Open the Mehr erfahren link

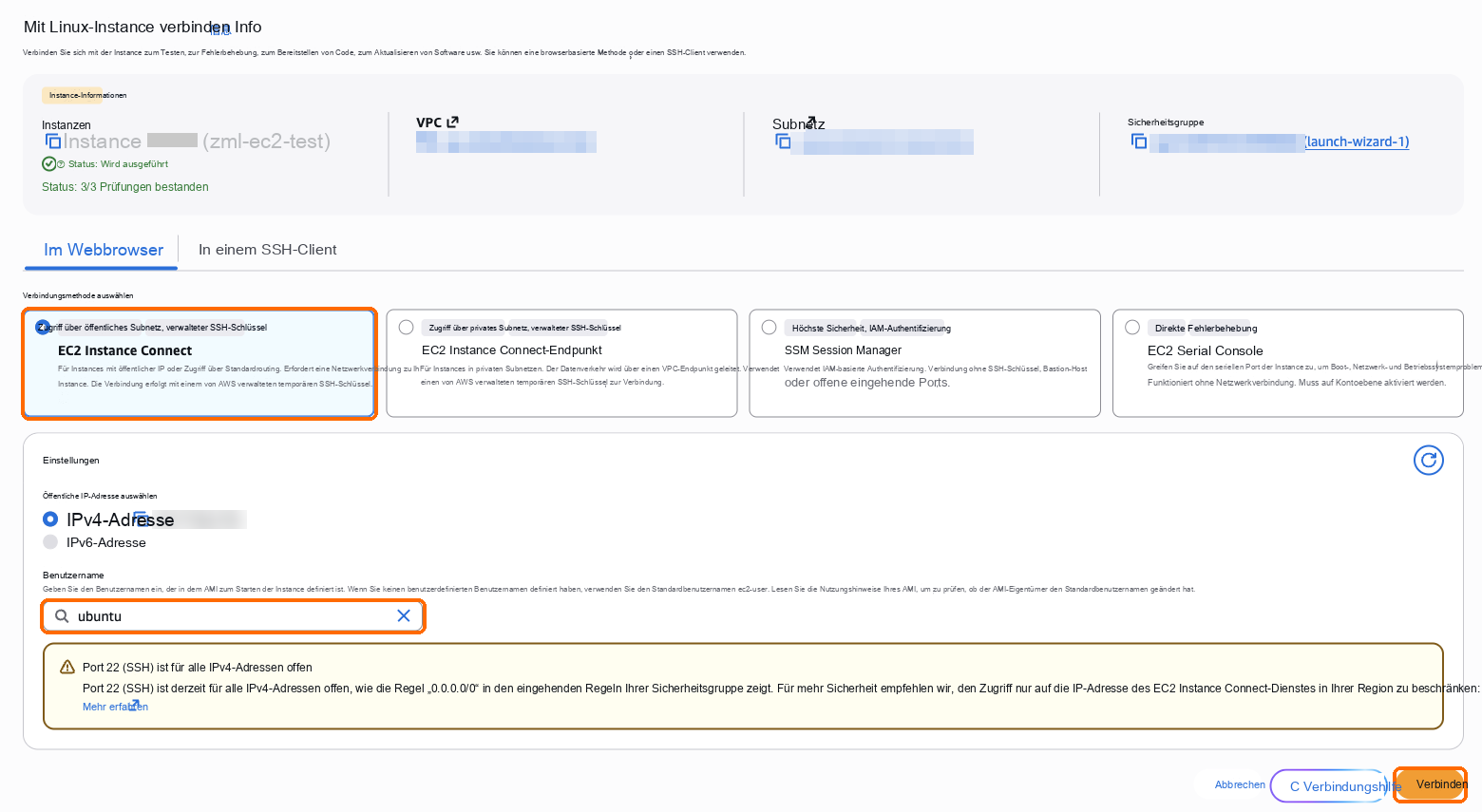[115, 707]
